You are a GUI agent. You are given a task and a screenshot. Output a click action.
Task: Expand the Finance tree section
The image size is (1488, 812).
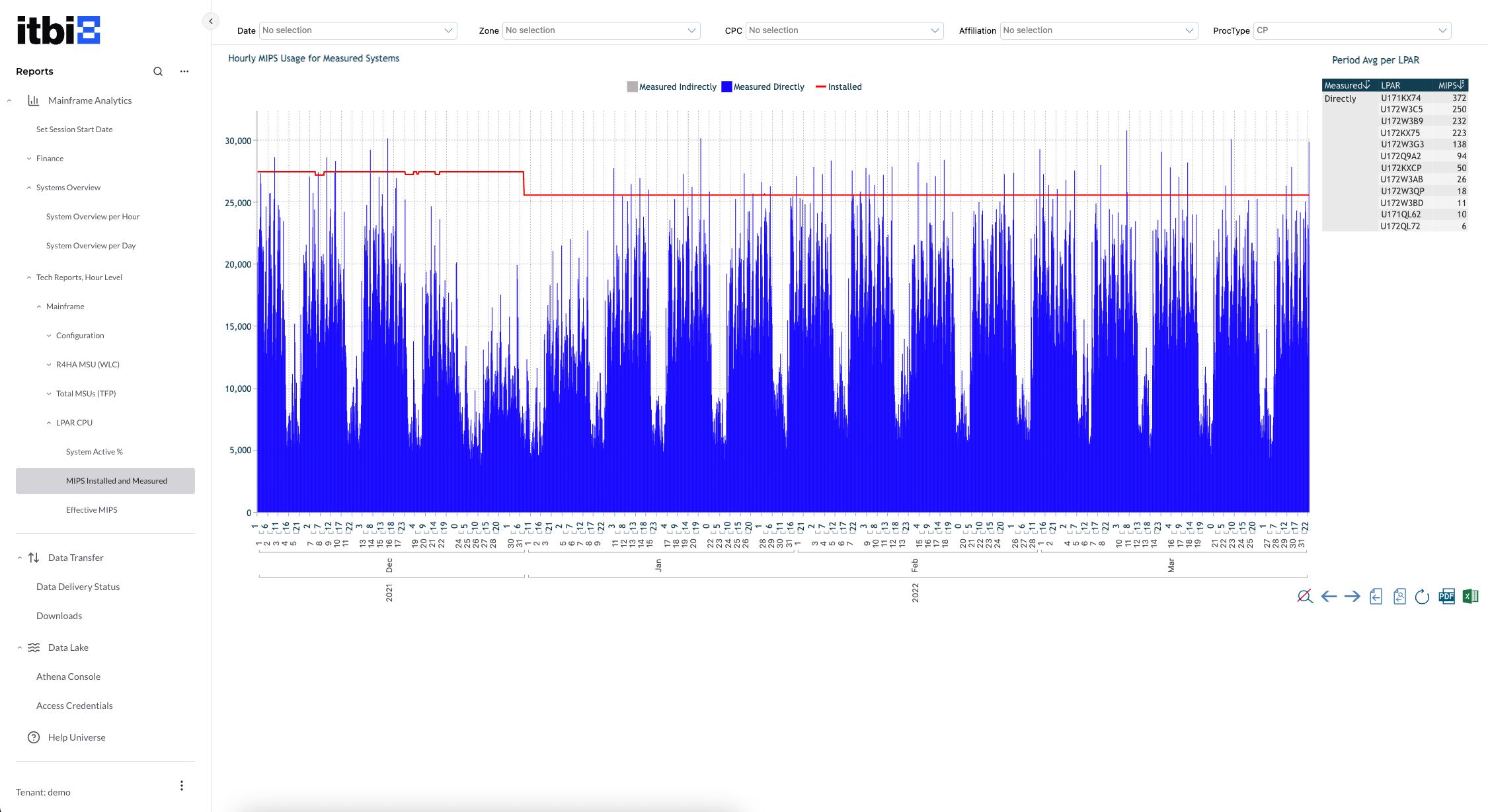[50, 159]
